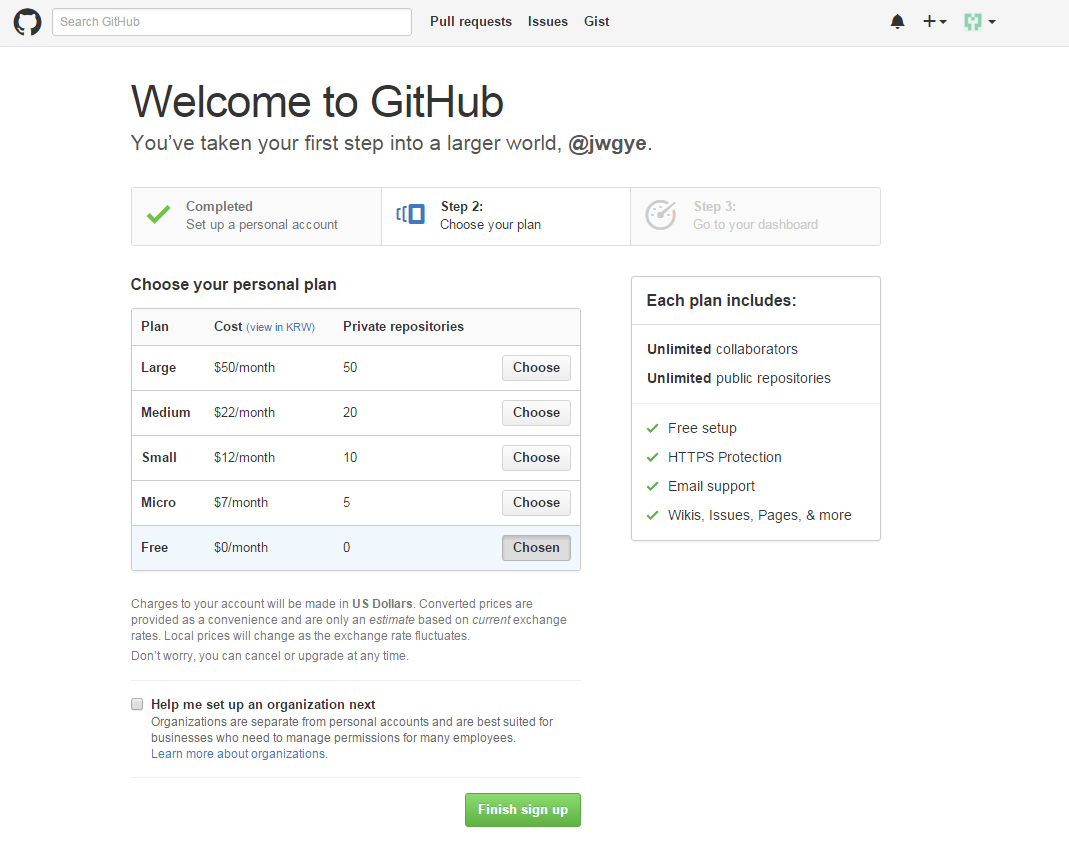1069x861 pixels.
Task: Focus the Search GitHub field
Action: pyautogui.click(x=232, y=22)
